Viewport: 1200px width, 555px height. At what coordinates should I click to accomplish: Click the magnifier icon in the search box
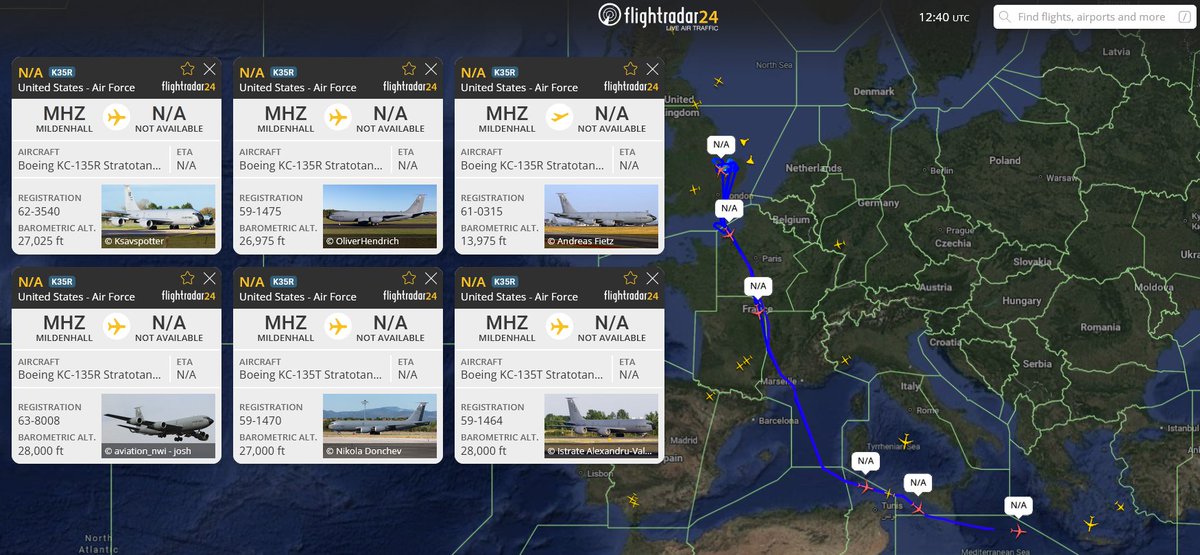[x=1006, y=17]
